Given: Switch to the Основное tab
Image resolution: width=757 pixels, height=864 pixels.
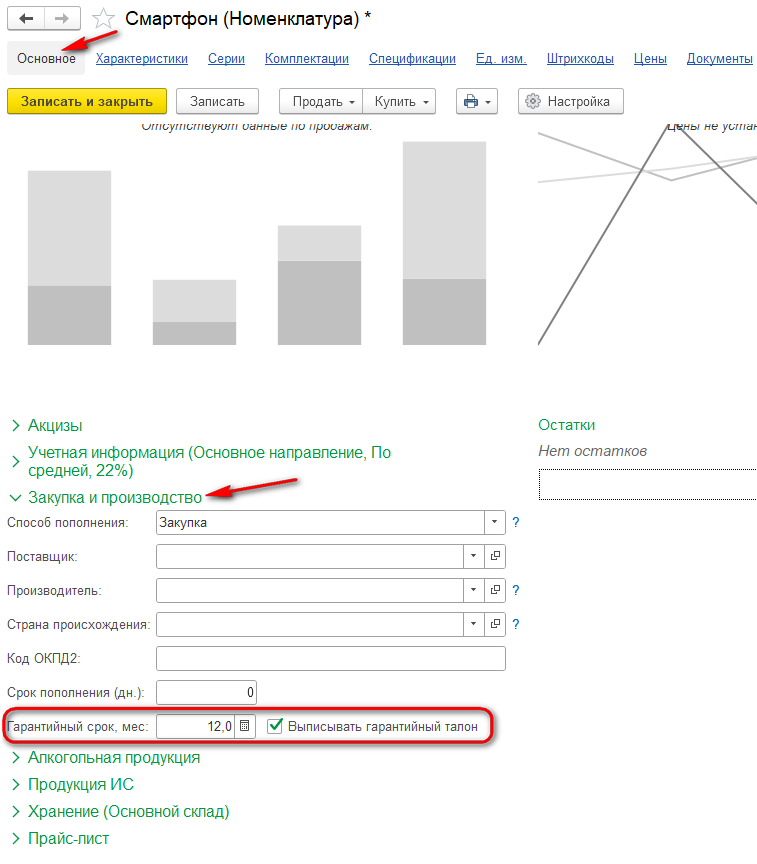Looking at the screenshot, I should [46, 58].
